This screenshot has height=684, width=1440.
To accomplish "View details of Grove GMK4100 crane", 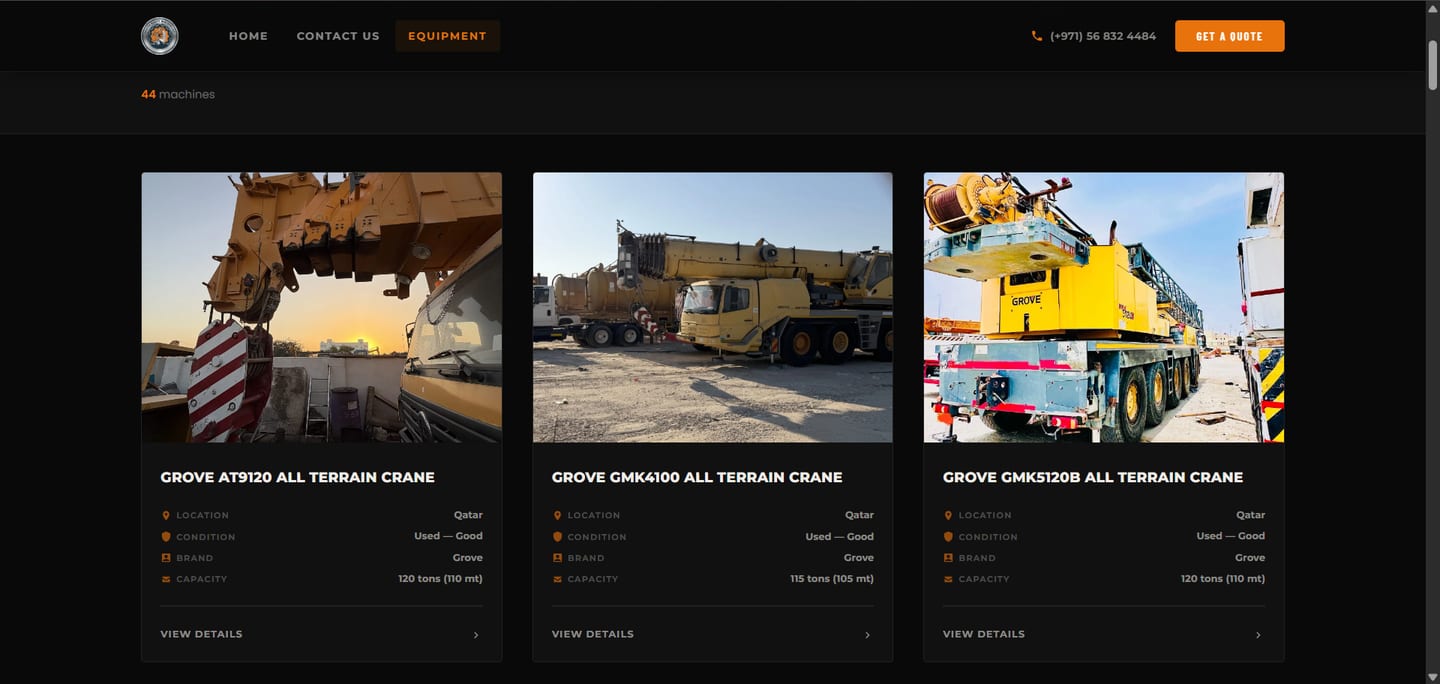I will pyautogui.click(x=592, y=634).
